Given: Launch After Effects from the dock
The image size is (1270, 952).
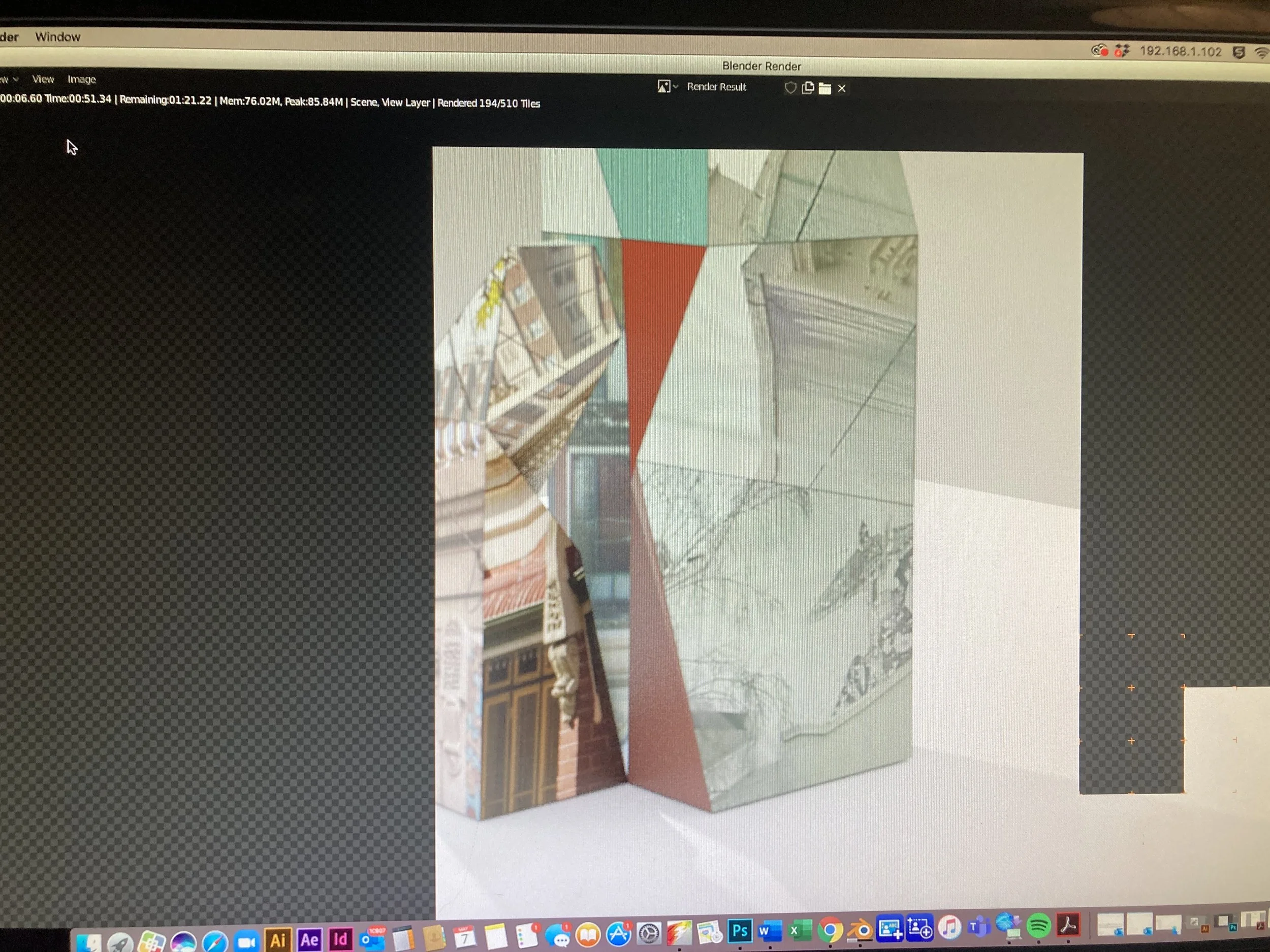Looking at the screenshot, I should click(x=309, y=939).
